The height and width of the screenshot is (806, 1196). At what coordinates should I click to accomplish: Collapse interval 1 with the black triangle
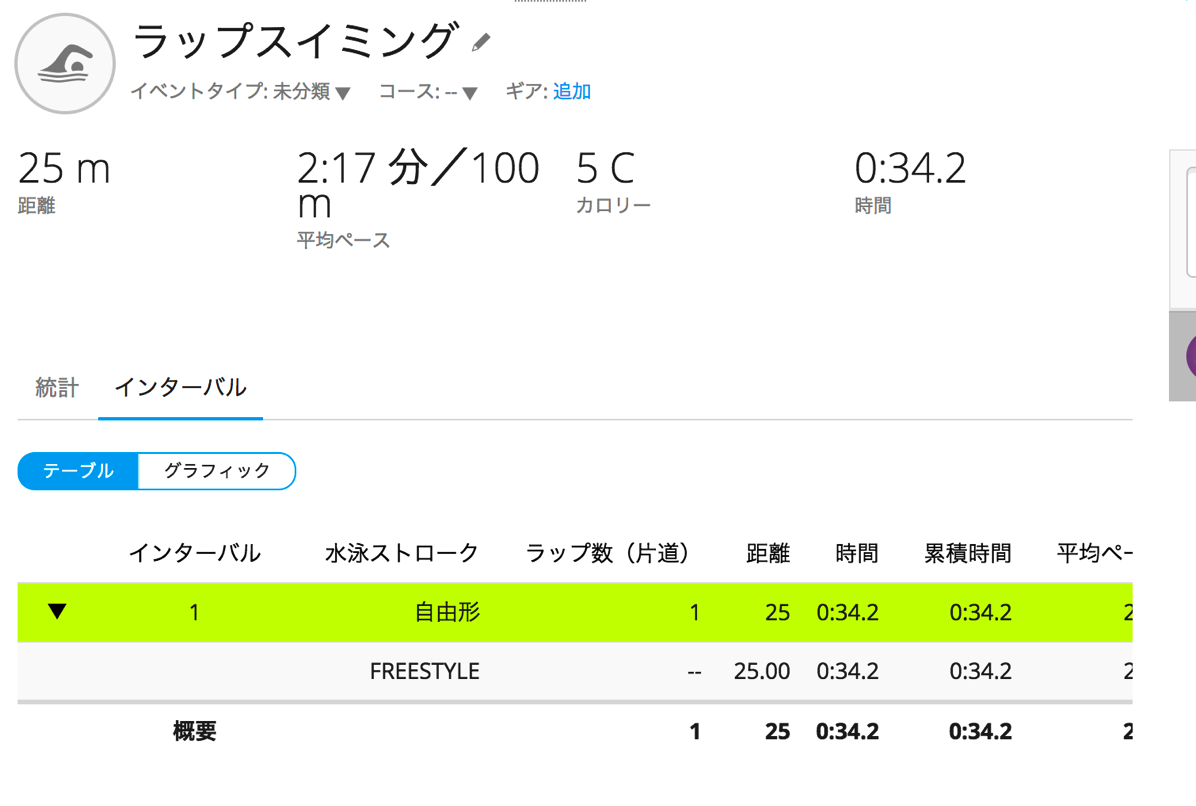57,611
